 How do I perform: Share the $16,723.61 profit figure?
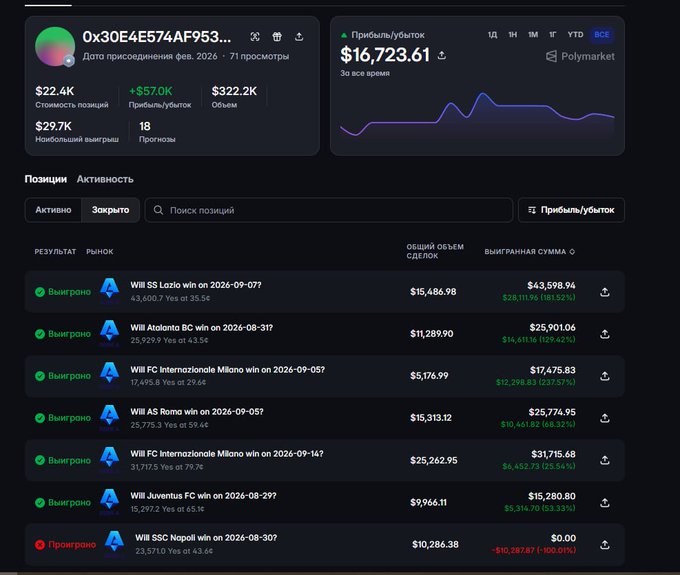(441, 56)
